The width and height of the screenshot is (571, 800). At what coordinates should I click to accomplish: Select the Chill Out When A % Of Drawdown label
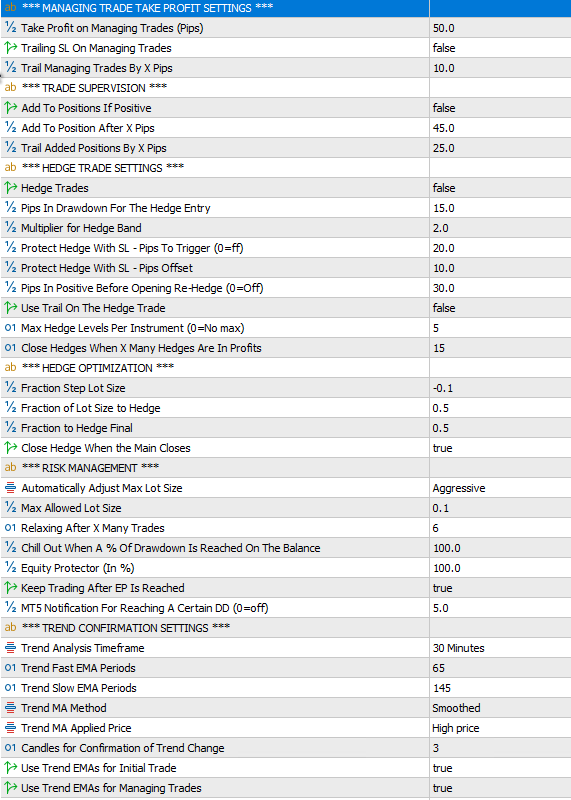[x=171, y=548]
